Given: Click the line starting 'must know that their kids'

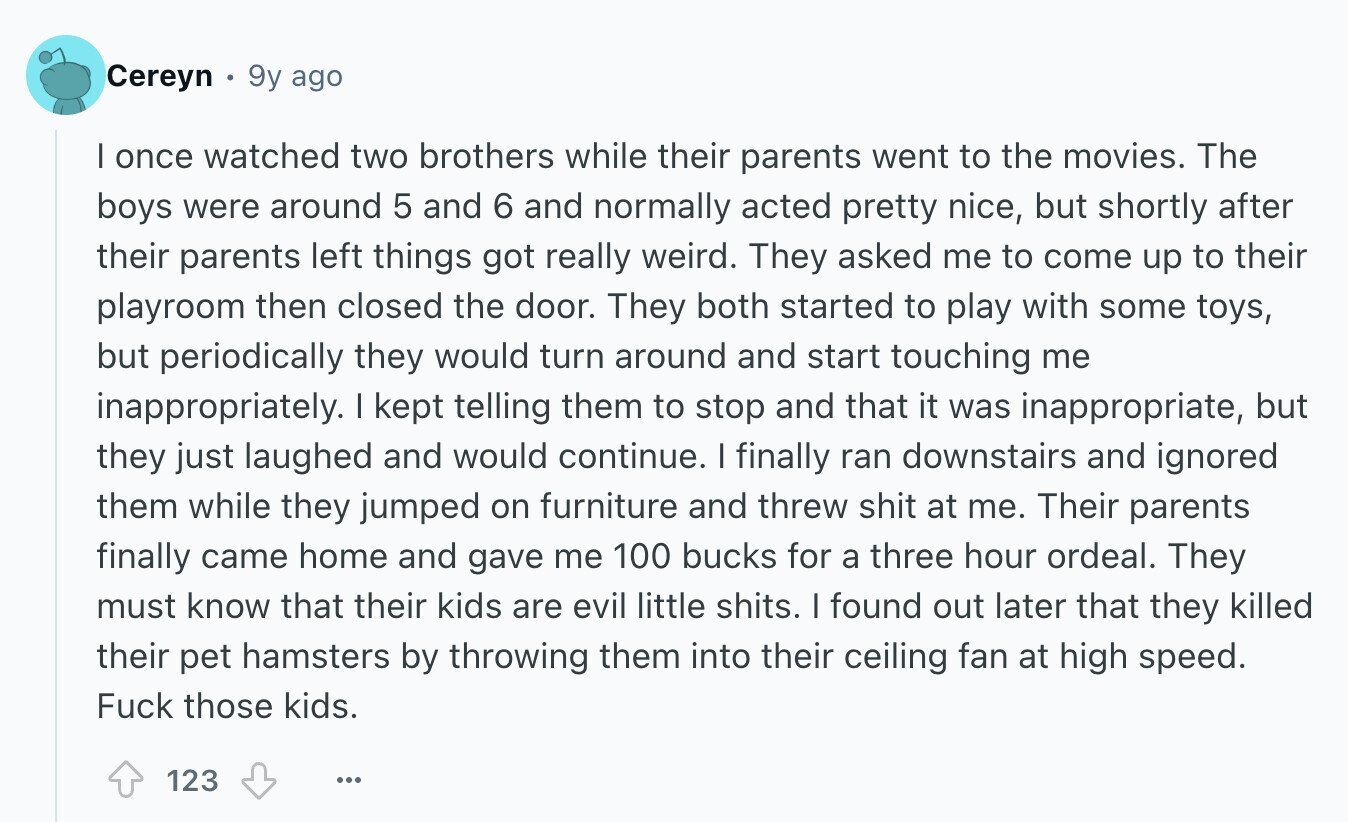Looking at the screenshot, I should (x=704, y=606).
